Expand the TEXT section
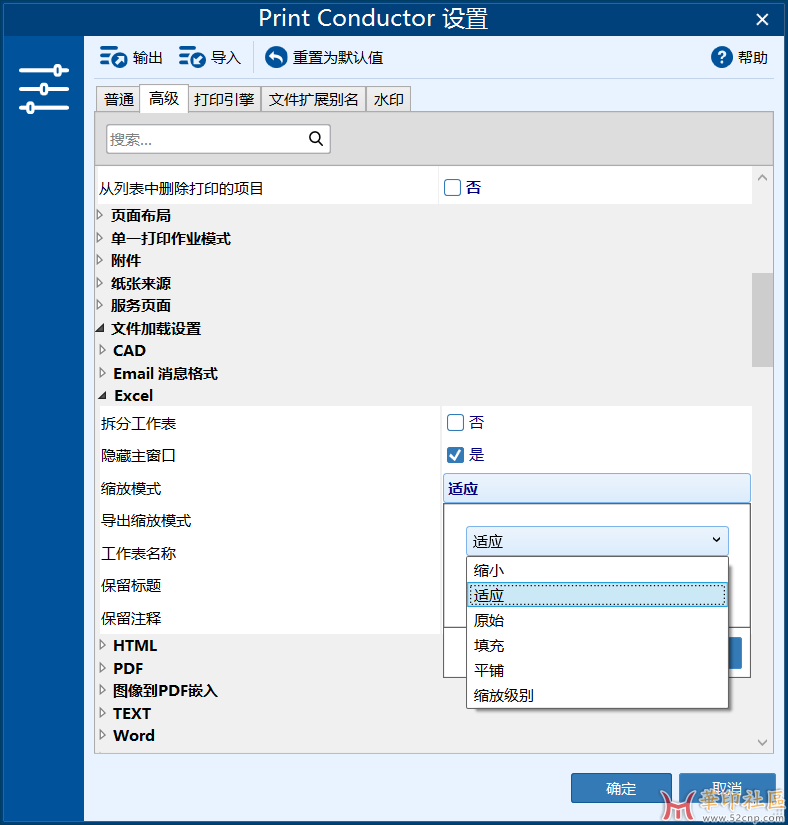The image size is (788, 825). [x=103, y=713]
